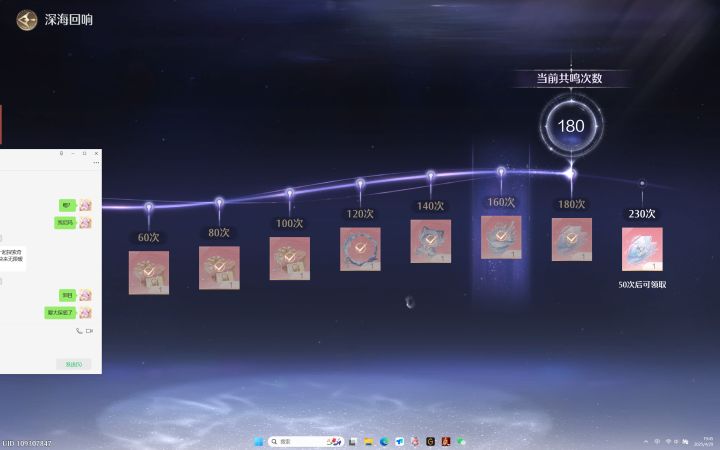Screen dimensions: 720x450
Task: Click the glowing 180次 current node
Action: click(571, 174)
